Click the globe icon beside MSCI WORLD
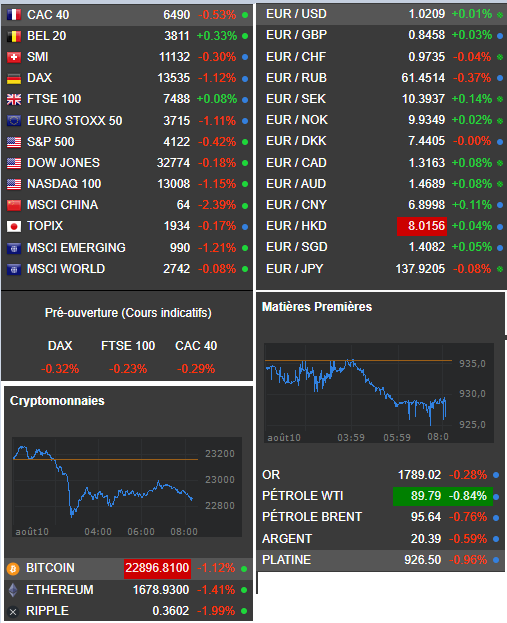 14,269
